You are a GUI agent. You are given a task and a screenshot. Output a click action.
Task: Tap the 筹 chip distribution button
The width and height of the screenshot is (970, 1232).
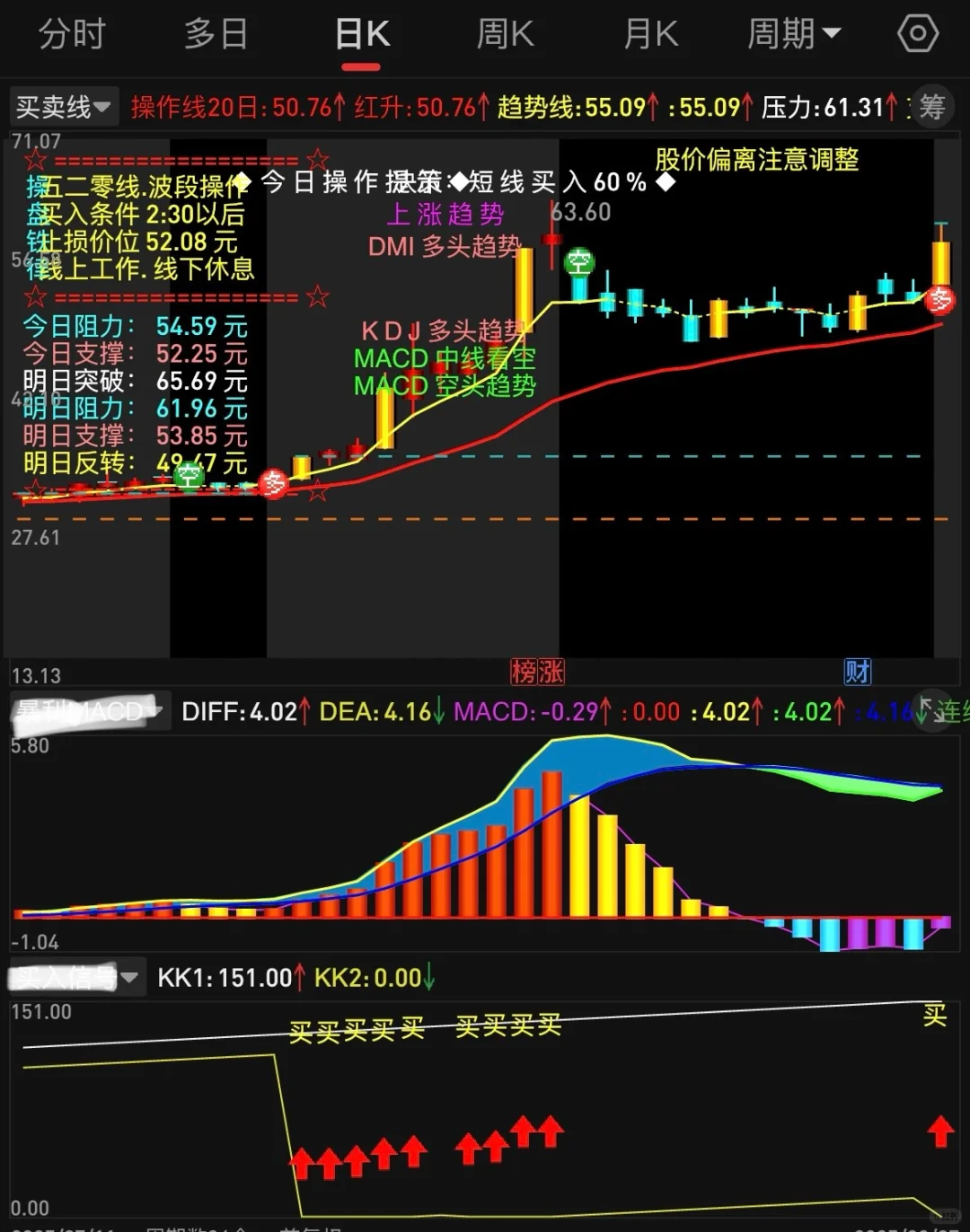tap(932, 107)
